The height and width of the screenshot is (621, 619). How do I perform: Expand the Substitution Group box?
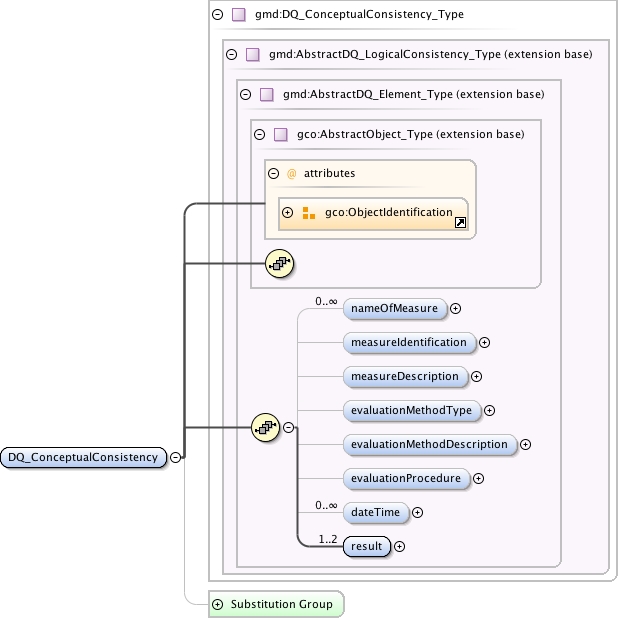[217, 604]
